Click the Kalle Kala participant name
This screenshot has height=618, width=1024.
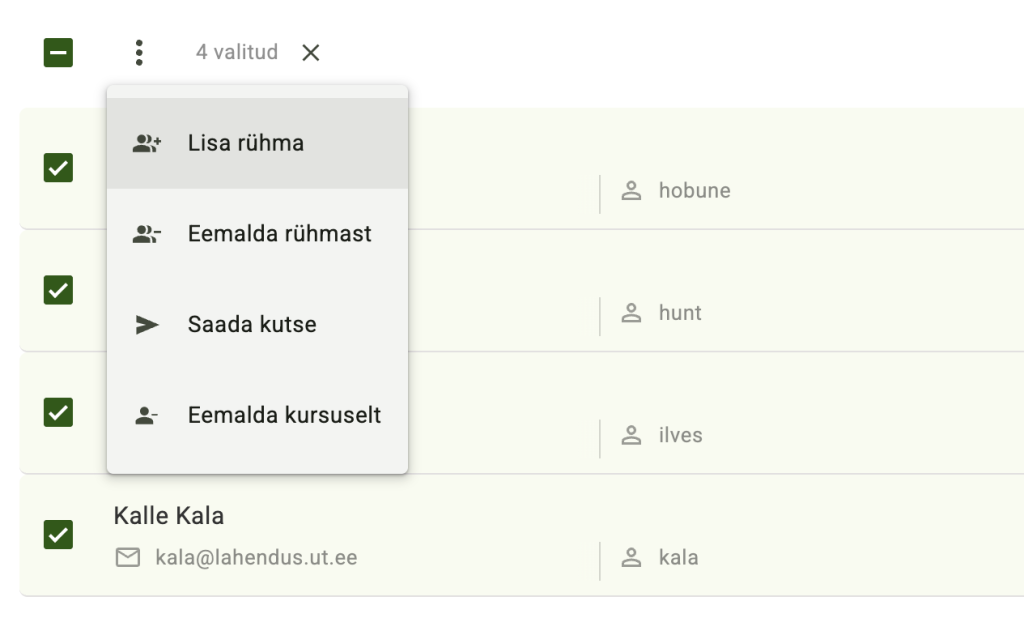[169, 516]
